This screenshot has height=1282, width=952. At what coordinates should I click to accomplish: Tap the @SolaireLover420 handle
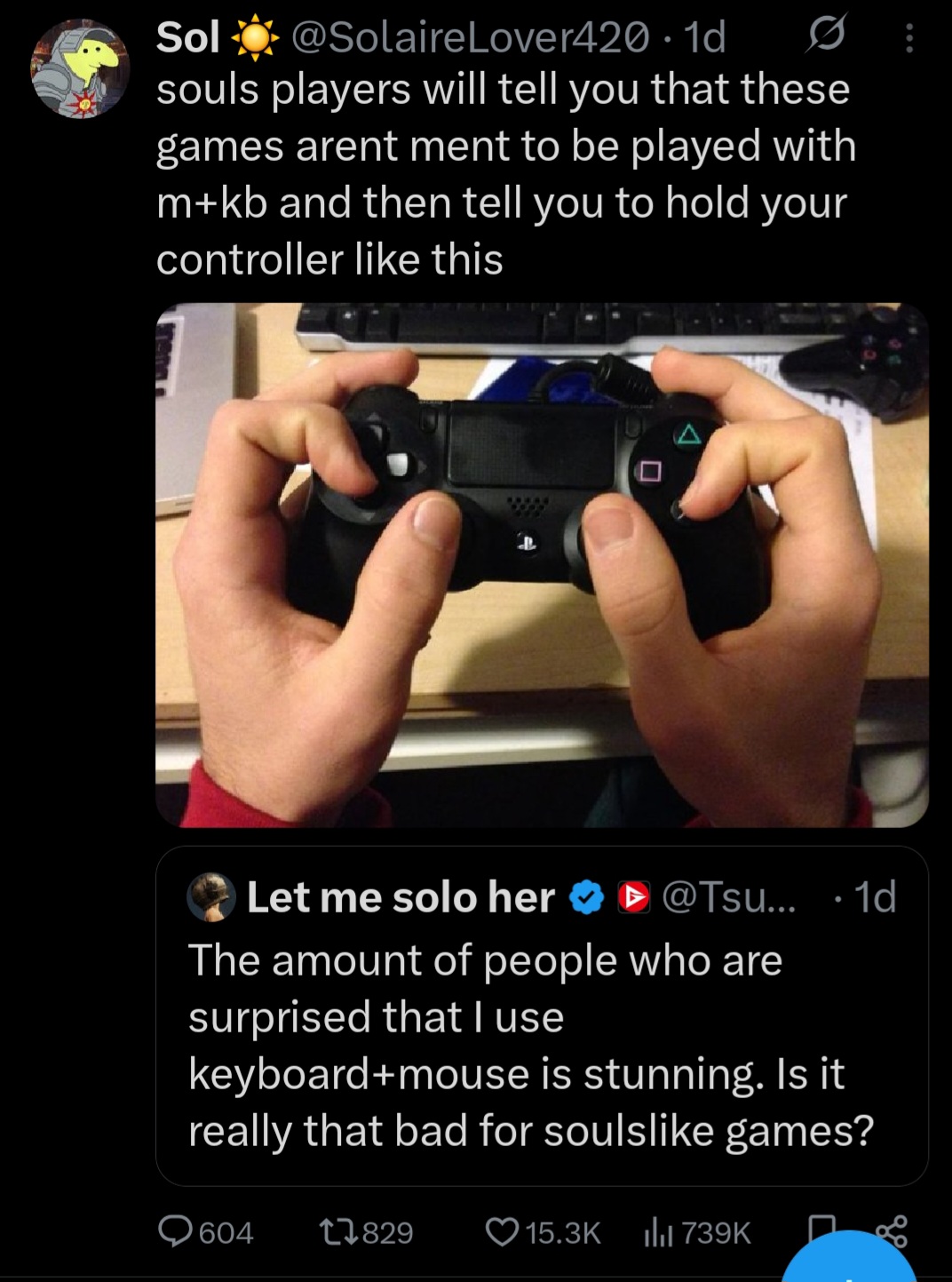(469, 37)
